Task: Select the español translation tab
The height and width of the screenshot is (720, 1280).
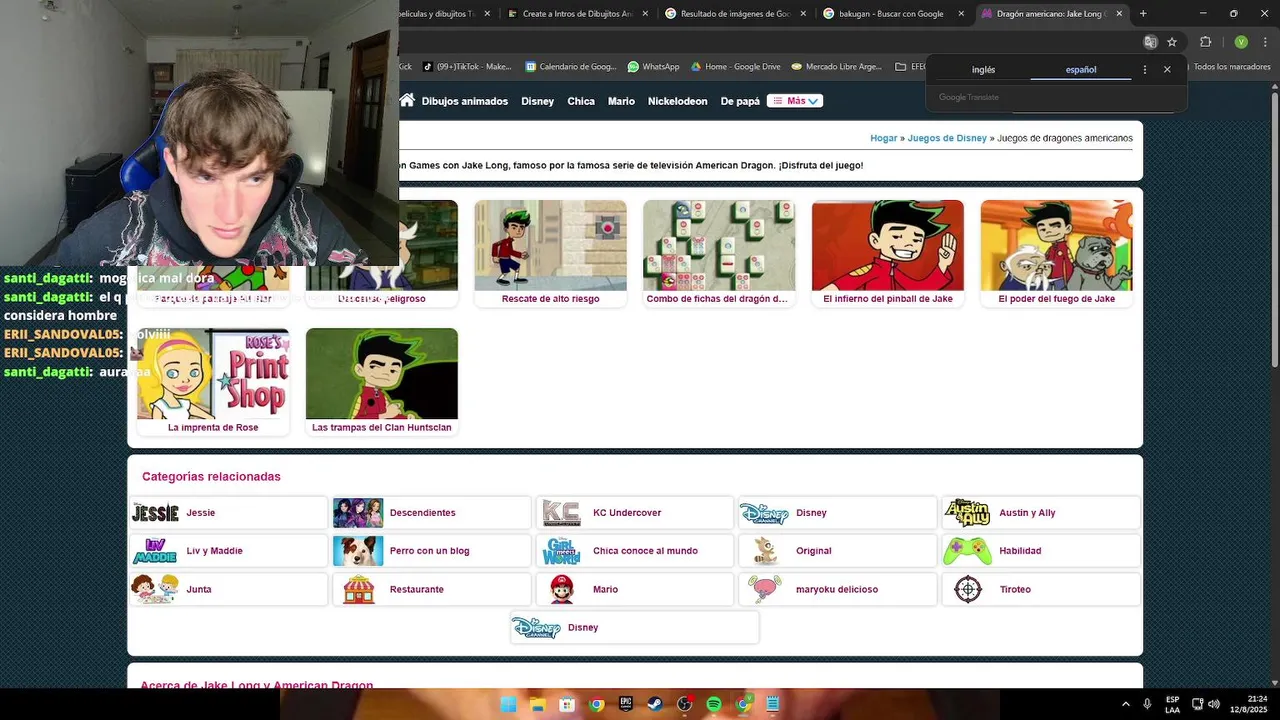Action: pos(1081,70)
